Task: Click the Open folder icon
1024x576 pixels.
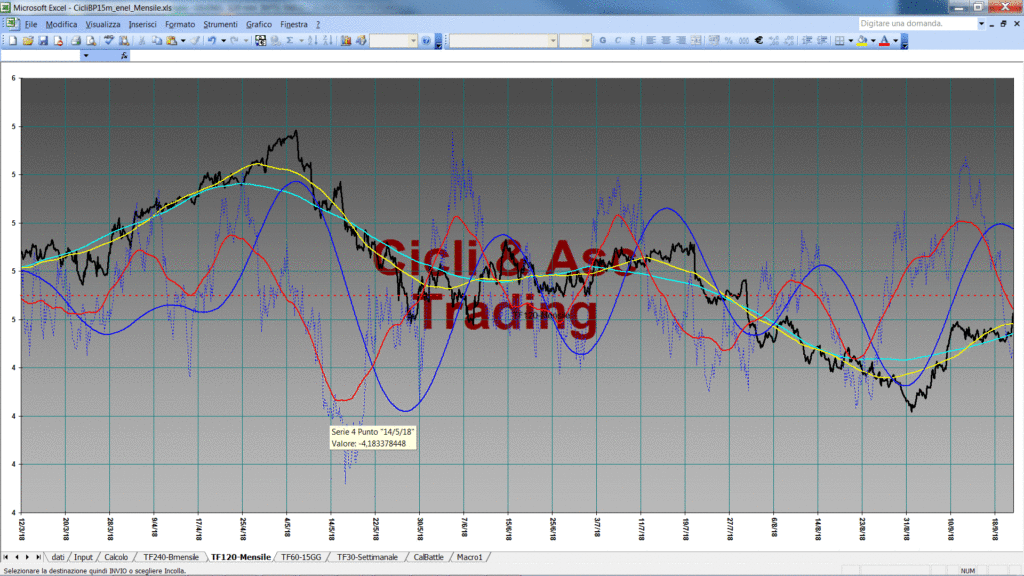Action: click(28, 40)
